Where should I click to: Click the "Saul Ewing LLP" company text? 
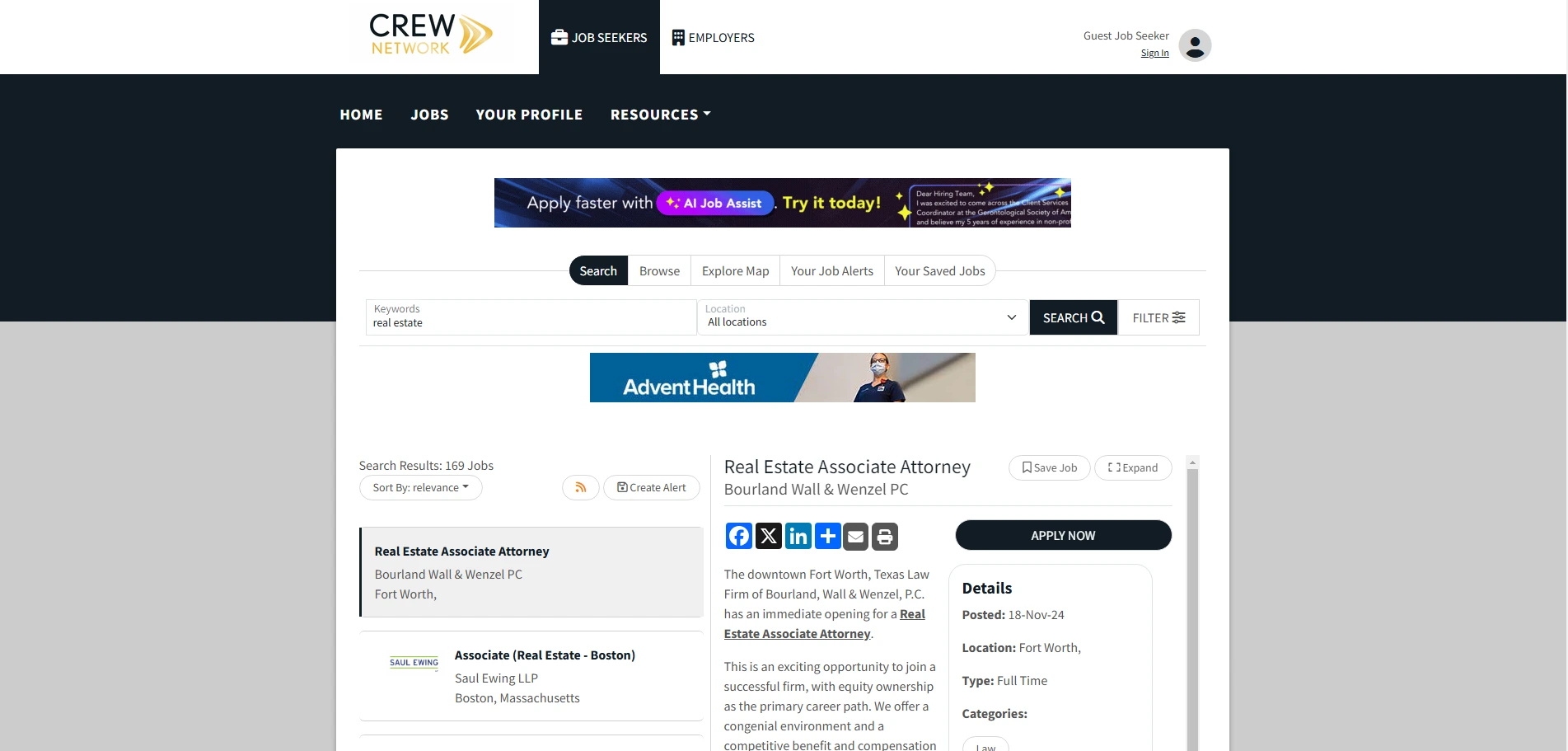coord(496,678)
